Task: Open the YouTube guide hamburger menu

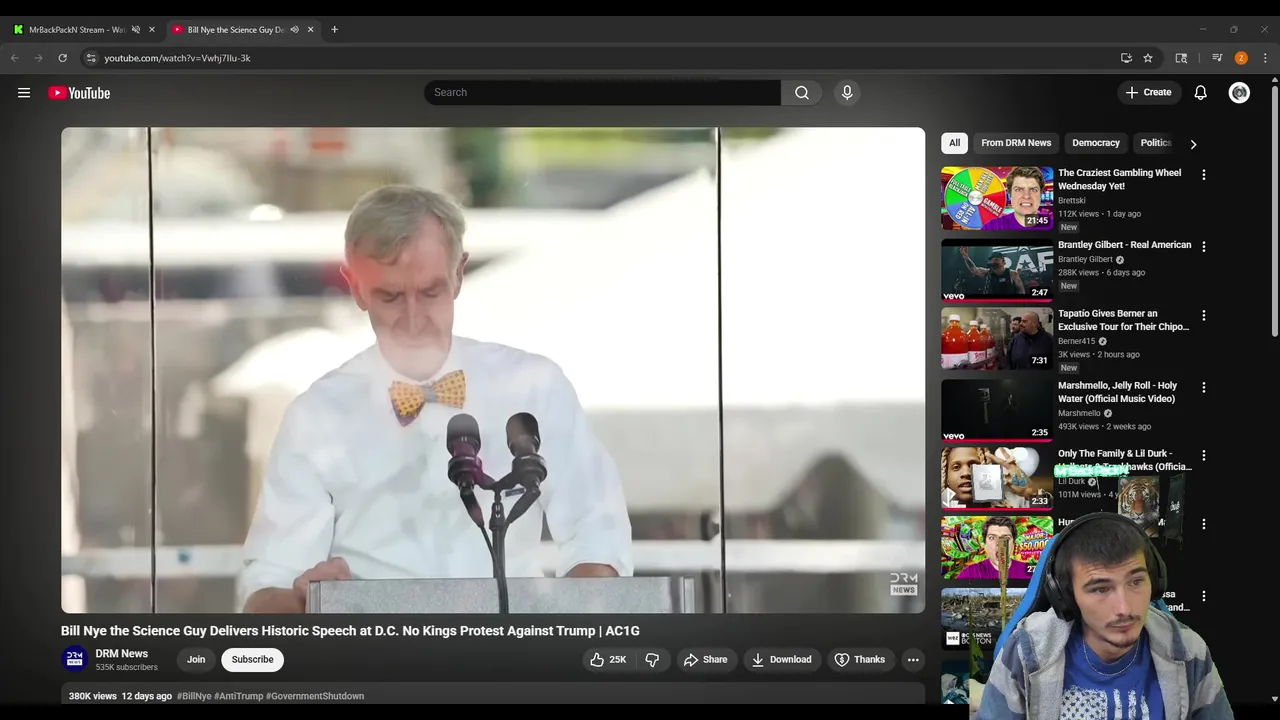Action: pos(24,93)
